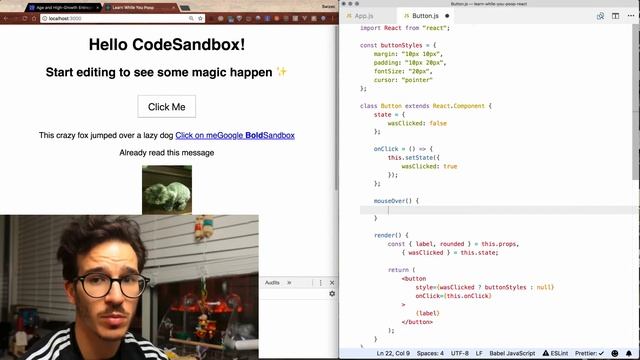The image size is (640, 360).
Task: Click the Prettier status item
Action: tap(589, 353)
